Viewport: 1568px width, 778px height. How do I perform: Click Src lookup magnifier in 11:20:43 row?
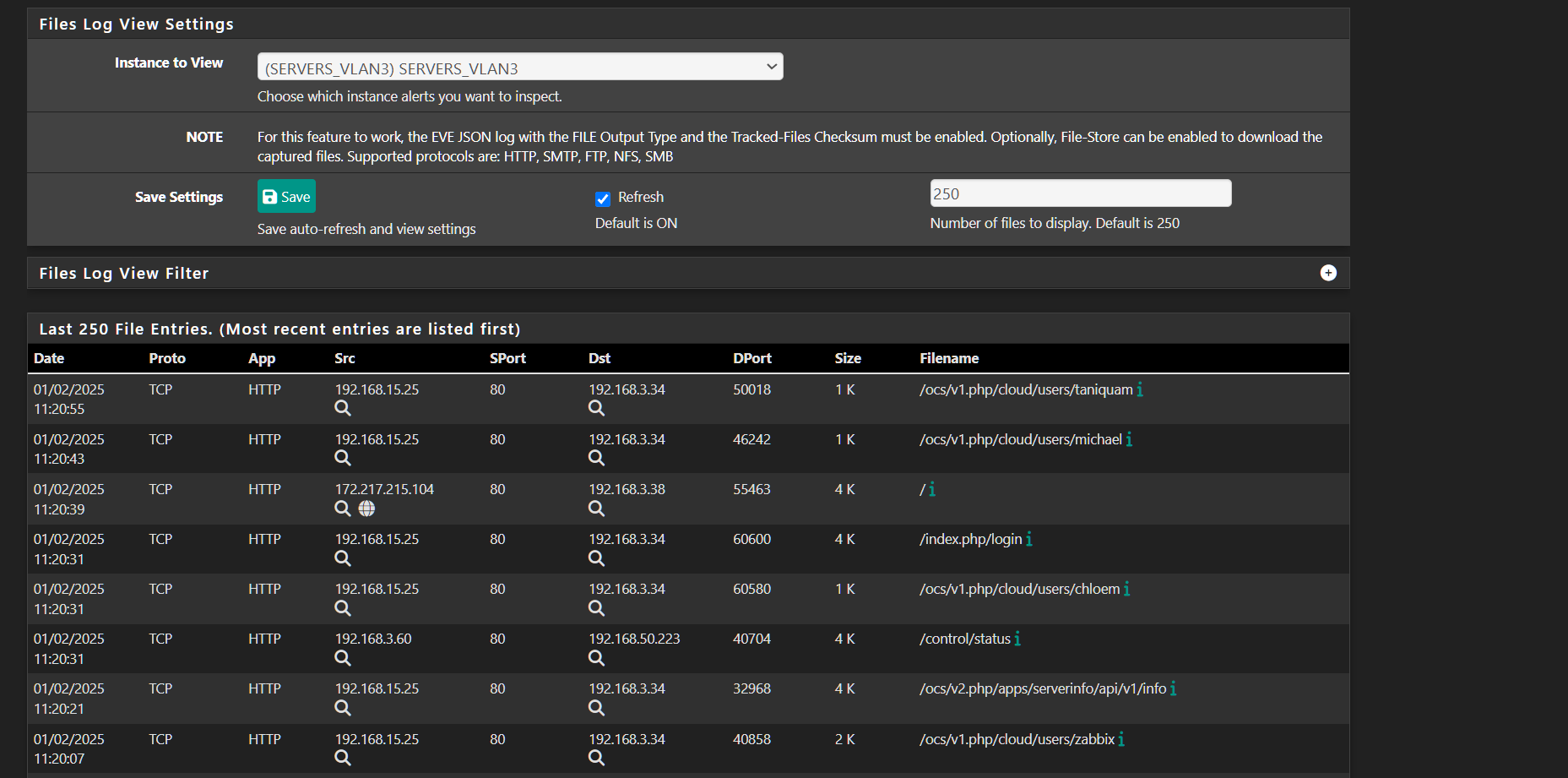[x=342, y=458]
